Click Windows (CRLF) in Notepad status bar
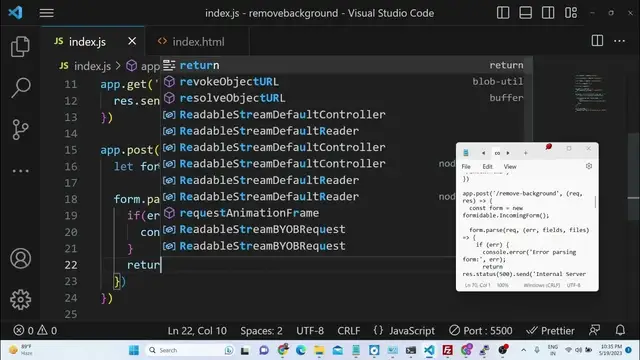The height and width of the screenshot is (360, 640). (x=541, y=285)
